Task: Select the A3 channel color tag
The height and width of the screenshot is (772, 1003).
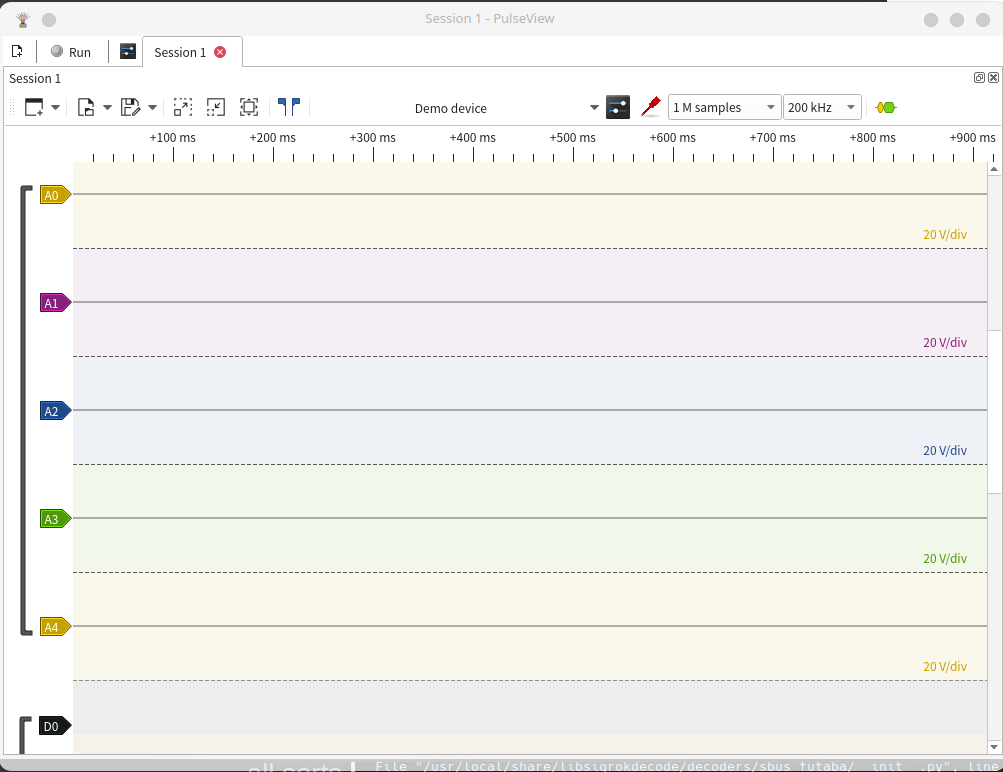Action: coord(54,519)
